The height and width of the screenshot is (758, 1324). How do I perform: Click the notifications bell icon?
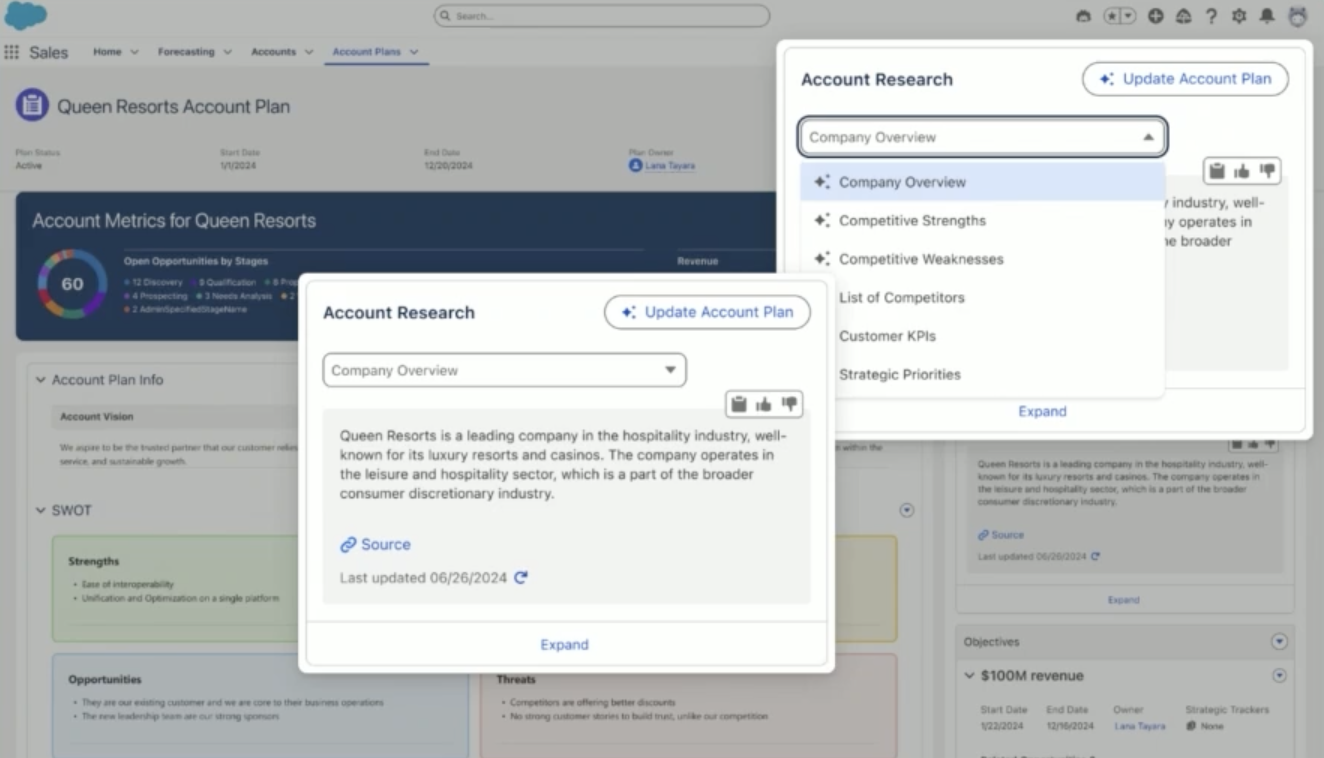[1267, 16]
